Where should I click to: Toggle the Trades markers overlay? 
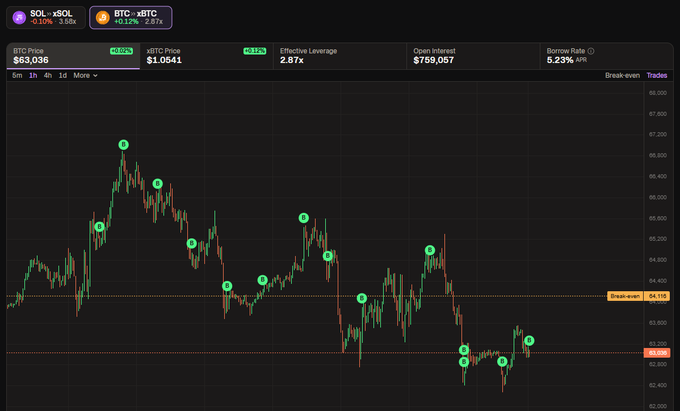tap(657, 75)
